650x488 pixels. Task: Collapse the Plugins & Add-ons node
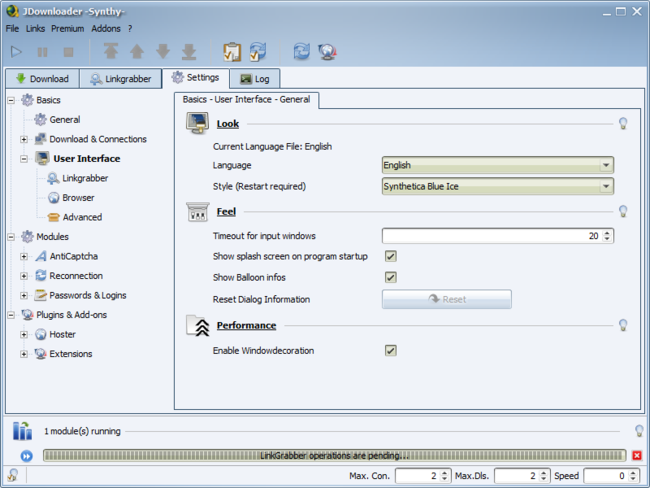pos(11,315)
